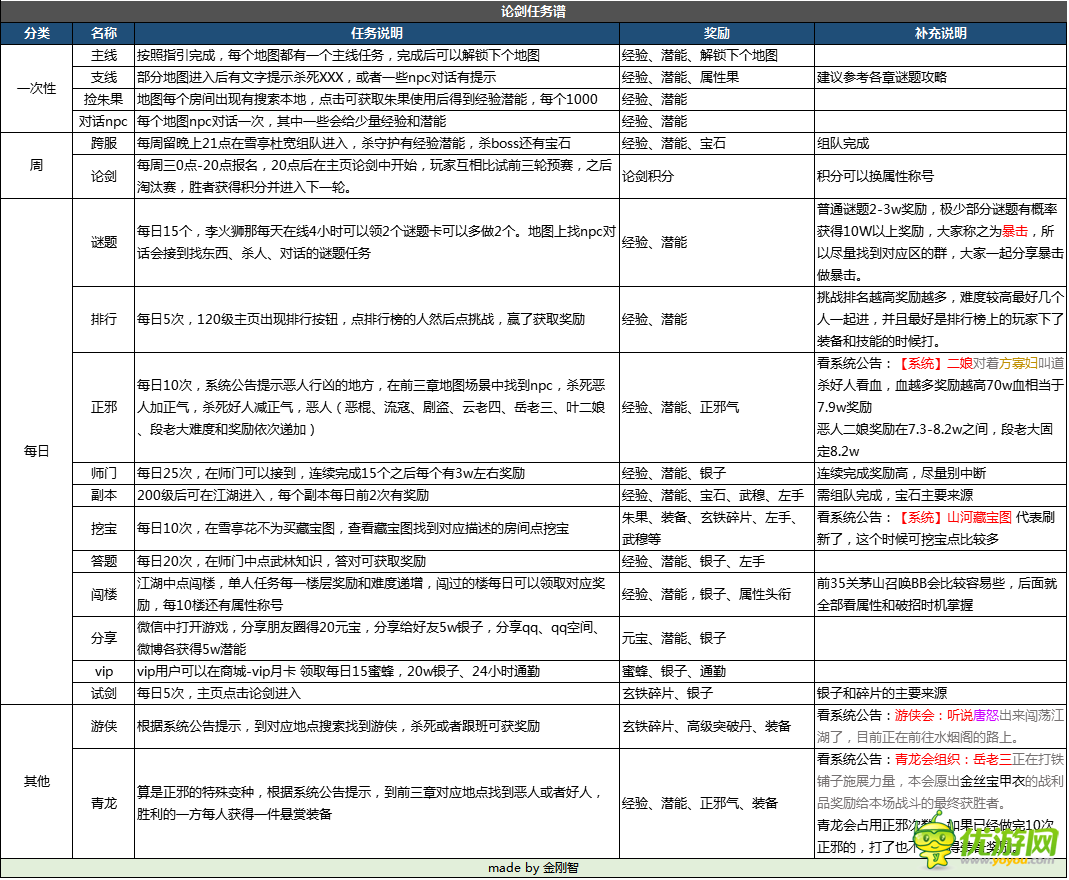Viewport: 1069px width, 880px height.
Task: Click the 名称 column header
Action: [103, 32]
